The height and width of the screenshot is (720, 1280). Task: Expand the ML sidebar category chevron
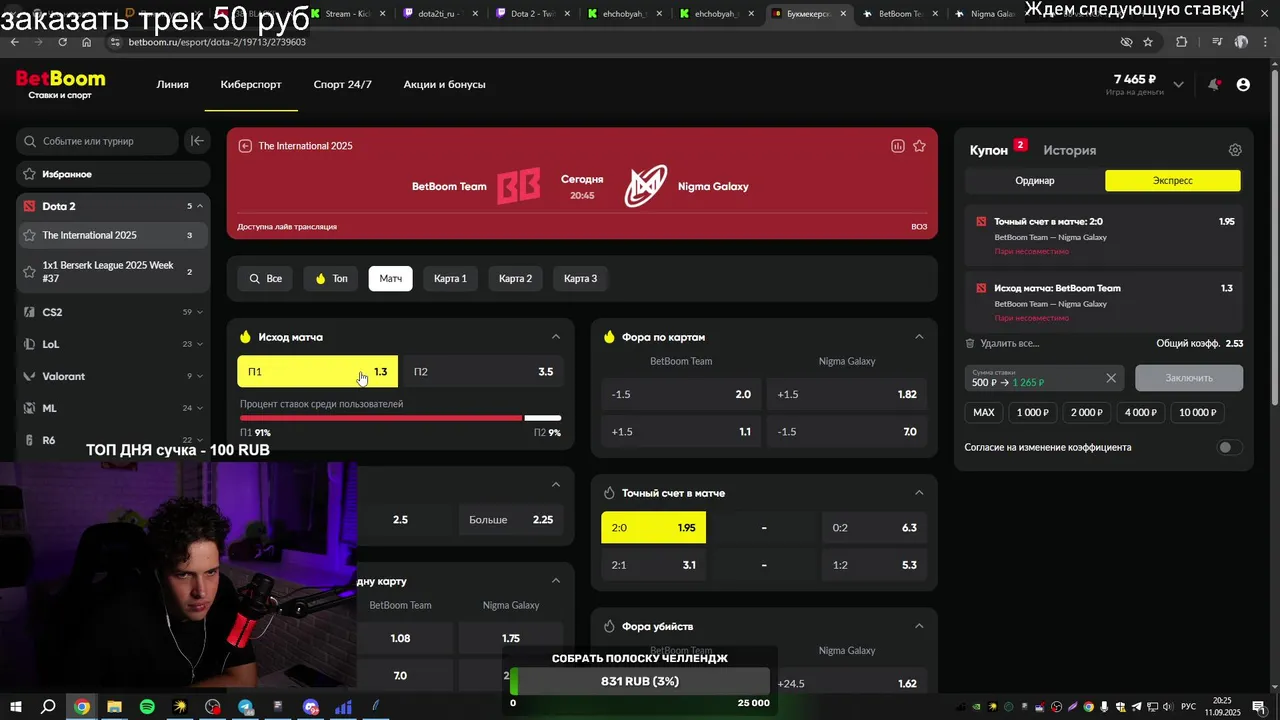(x=200, y=408)
